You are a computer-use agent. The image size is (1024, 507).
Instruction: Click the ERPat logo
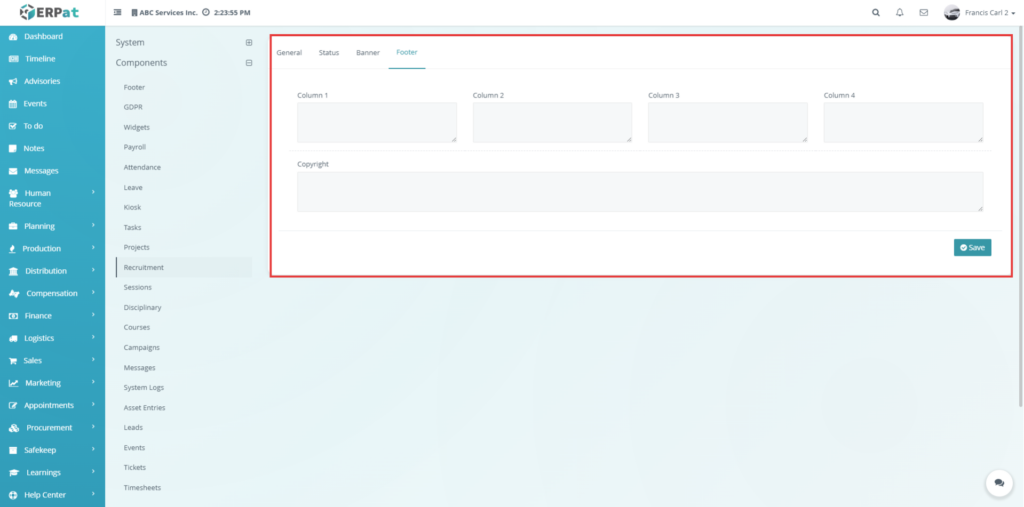click(x=50, y=12)
